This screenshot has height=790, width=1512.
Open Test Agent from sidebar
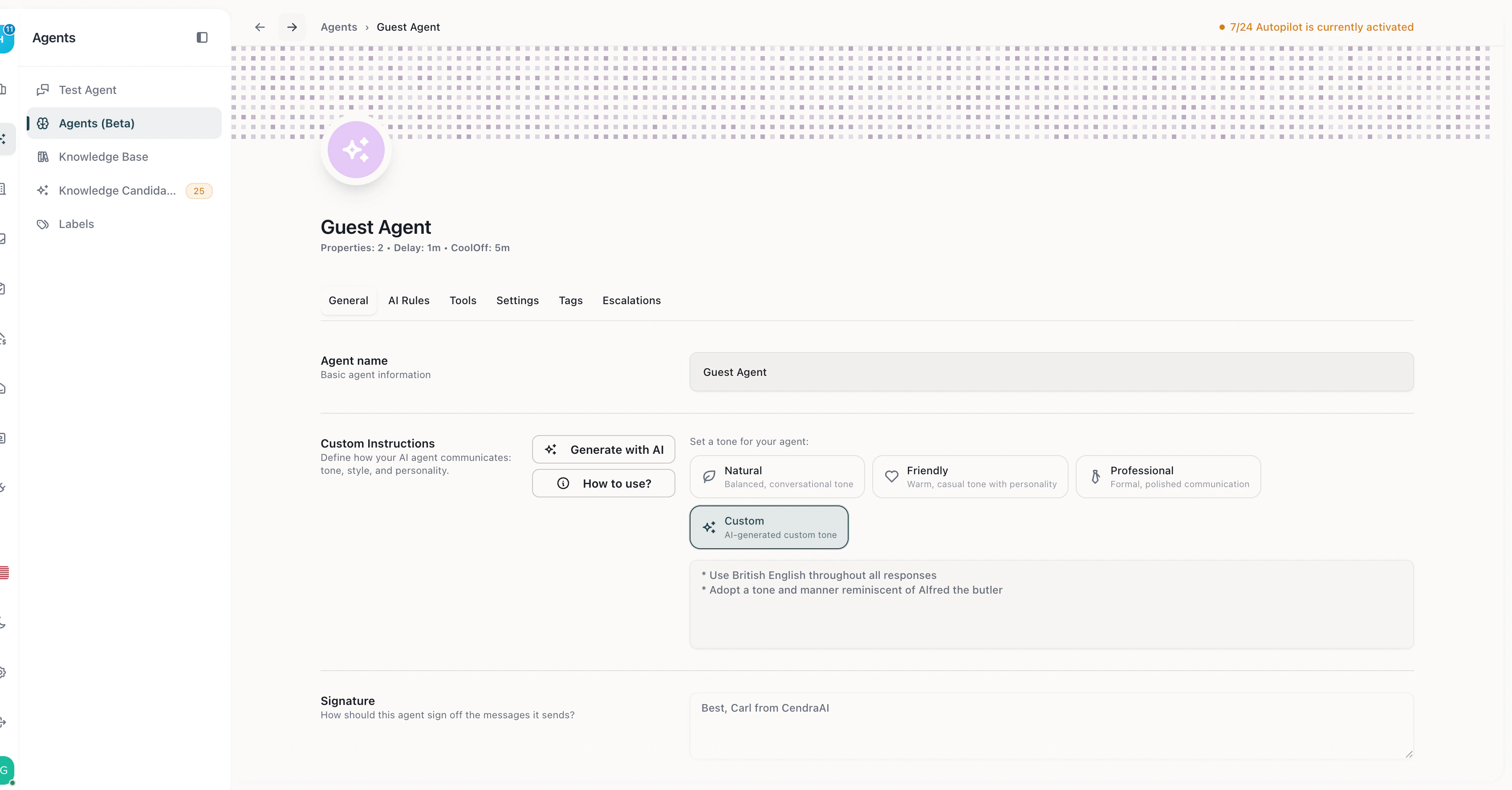87,90
